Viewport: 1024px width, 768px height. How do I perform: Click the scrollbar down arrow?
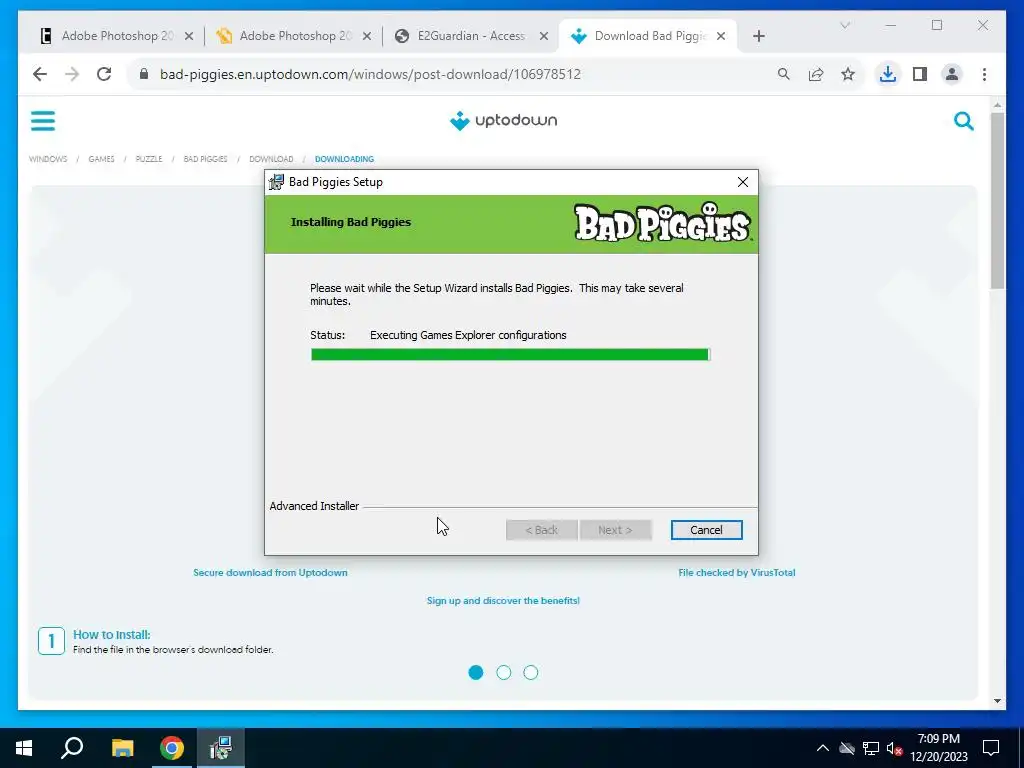click(997, 701)
